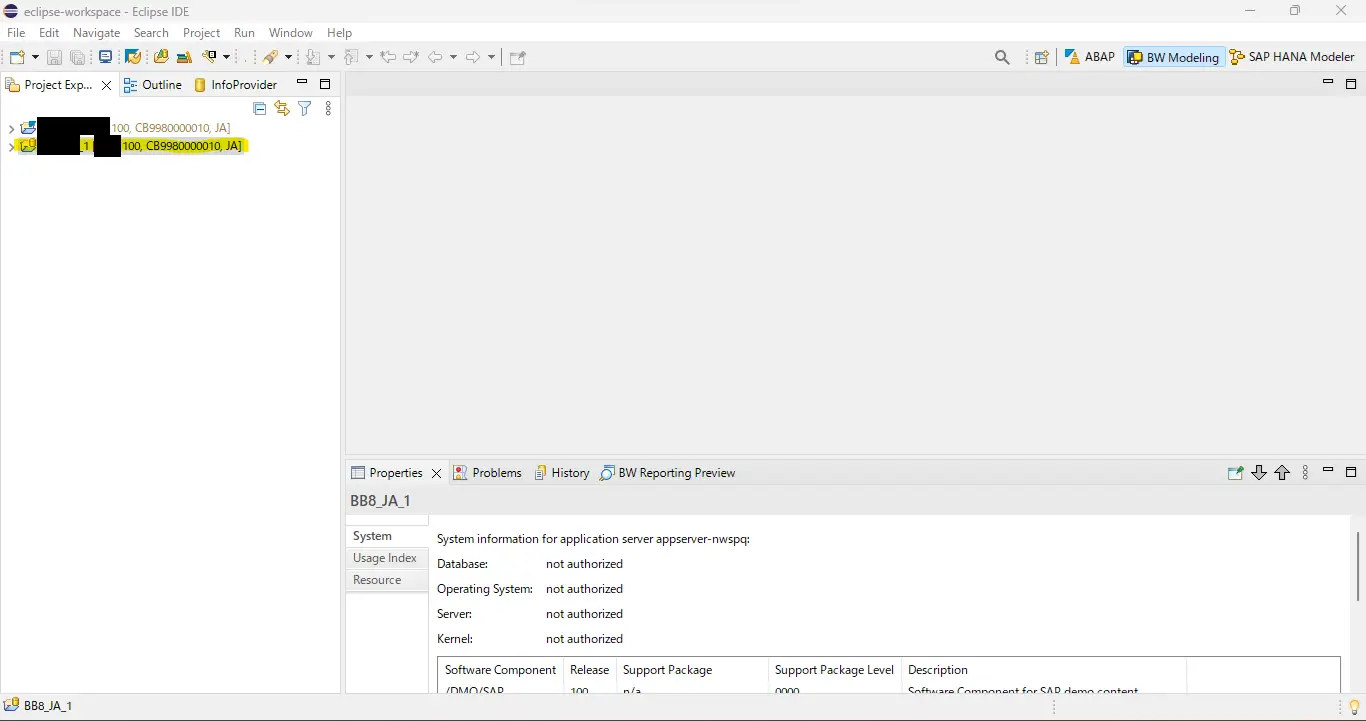Viewport: 1366px width, 721px height.
Task: Click the pen marker toolbar icon
Action: coord(271,57)
